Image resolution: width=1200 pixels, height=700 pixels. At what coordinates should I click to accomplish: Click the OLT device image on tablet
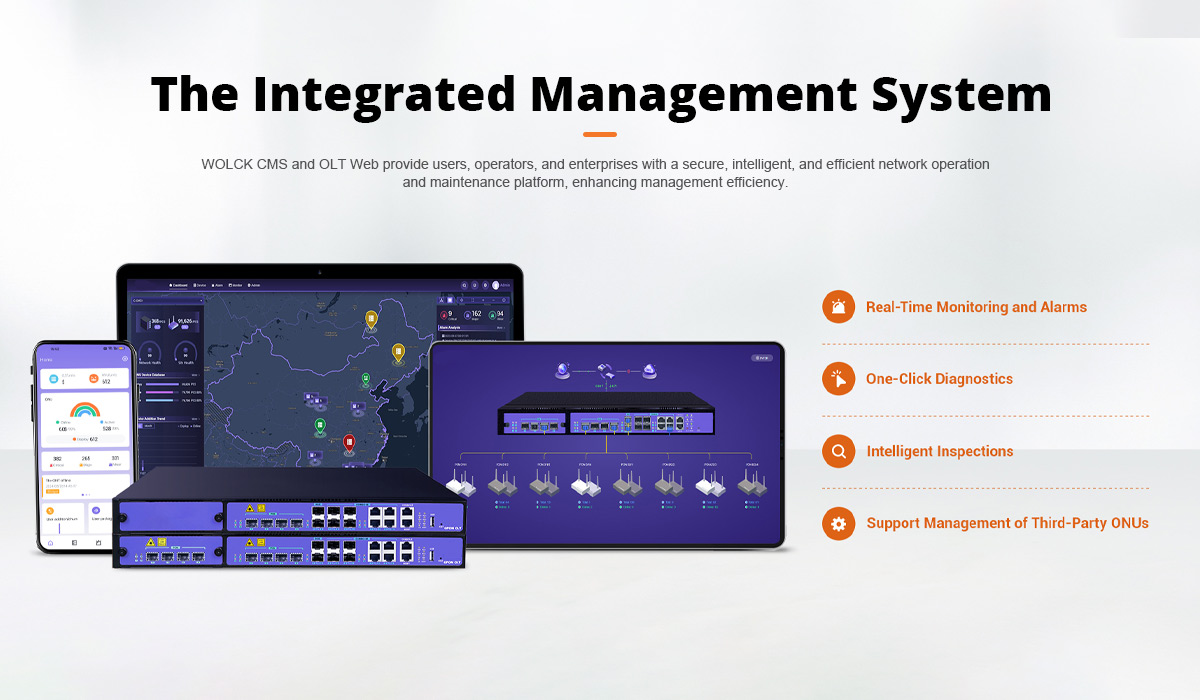[606, 415]
